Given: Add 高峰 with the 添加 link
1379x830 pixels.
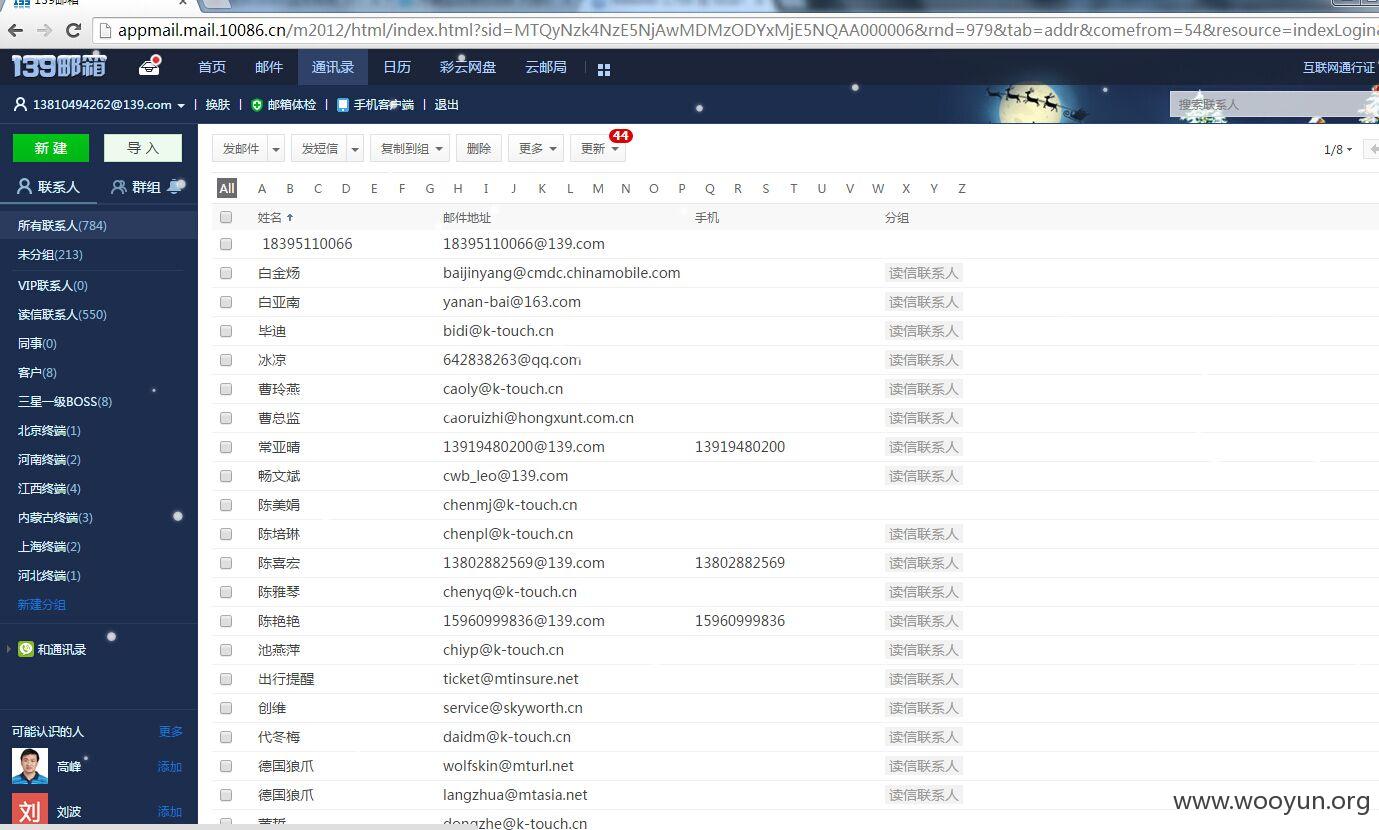Looking at the screenshot, I should [170, 767].
